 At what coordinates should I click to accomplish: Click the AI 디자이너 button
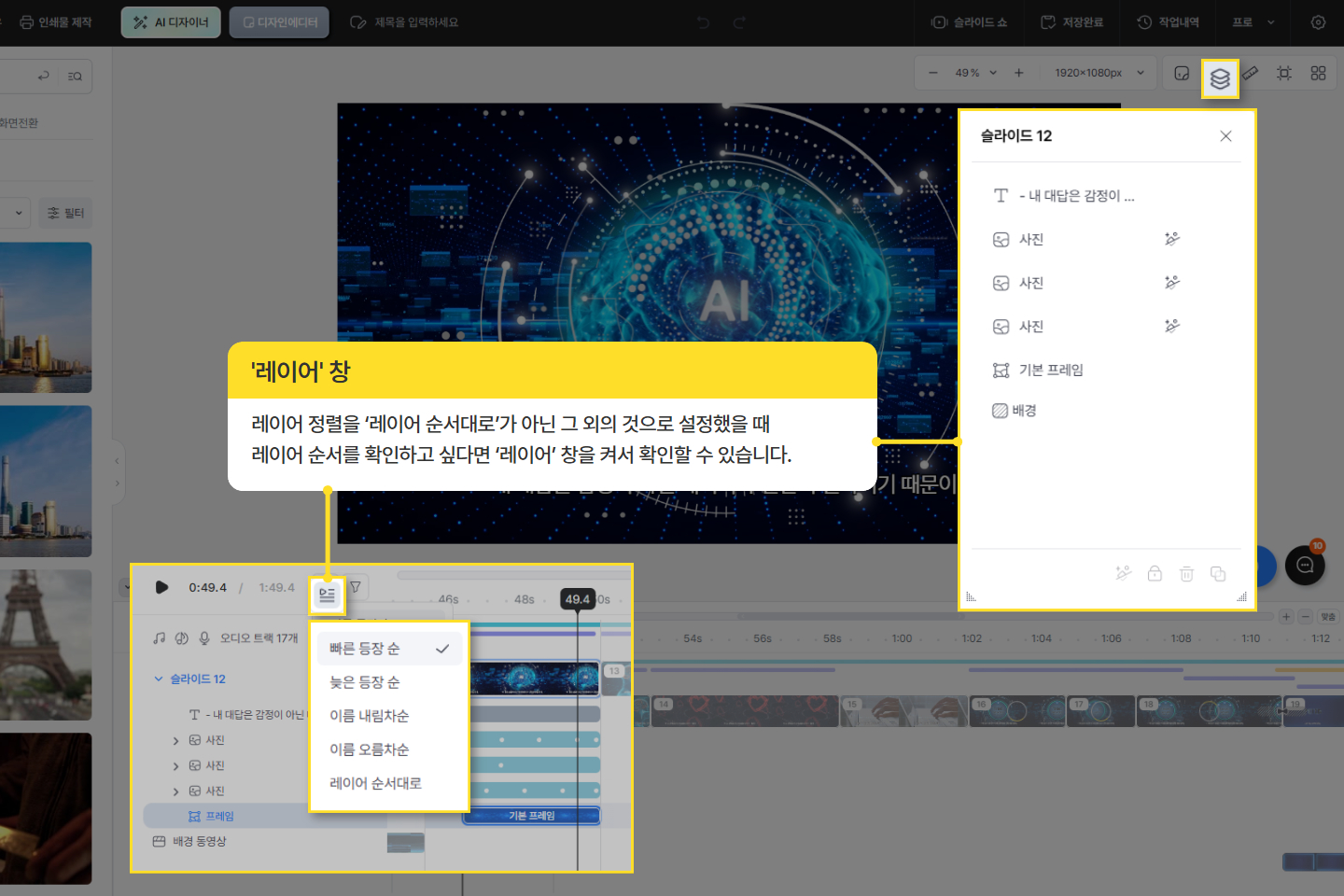tap(171, 22)
